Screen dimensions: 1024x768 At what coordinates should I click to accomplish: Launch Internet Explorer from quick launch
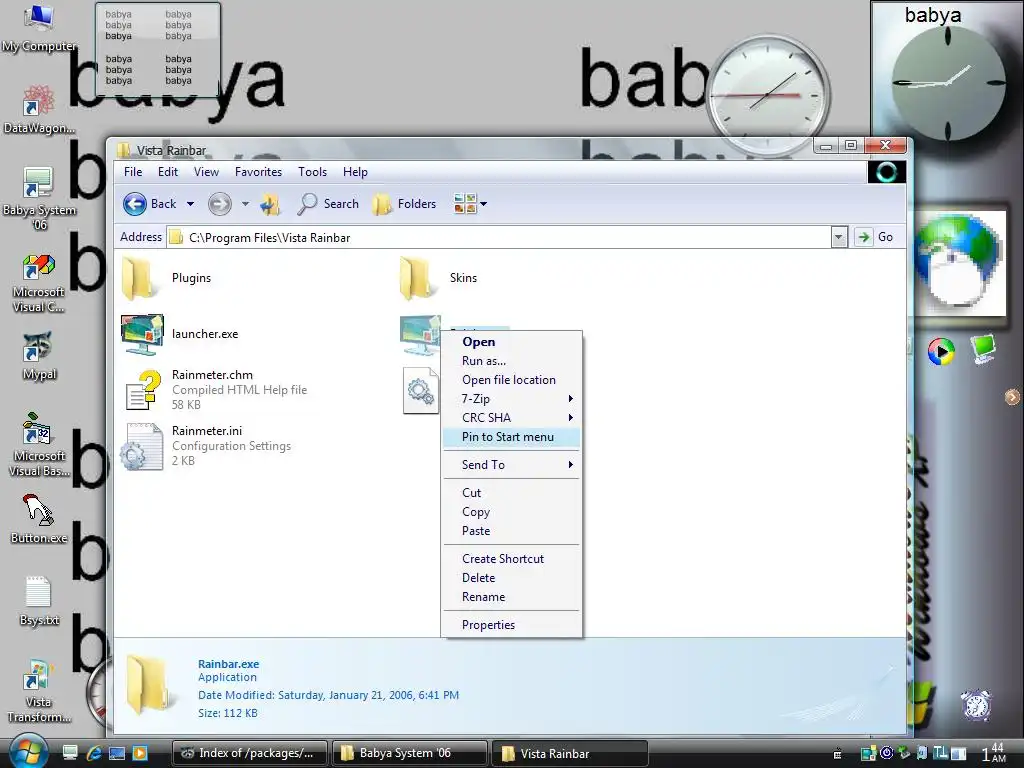[94, 753]
